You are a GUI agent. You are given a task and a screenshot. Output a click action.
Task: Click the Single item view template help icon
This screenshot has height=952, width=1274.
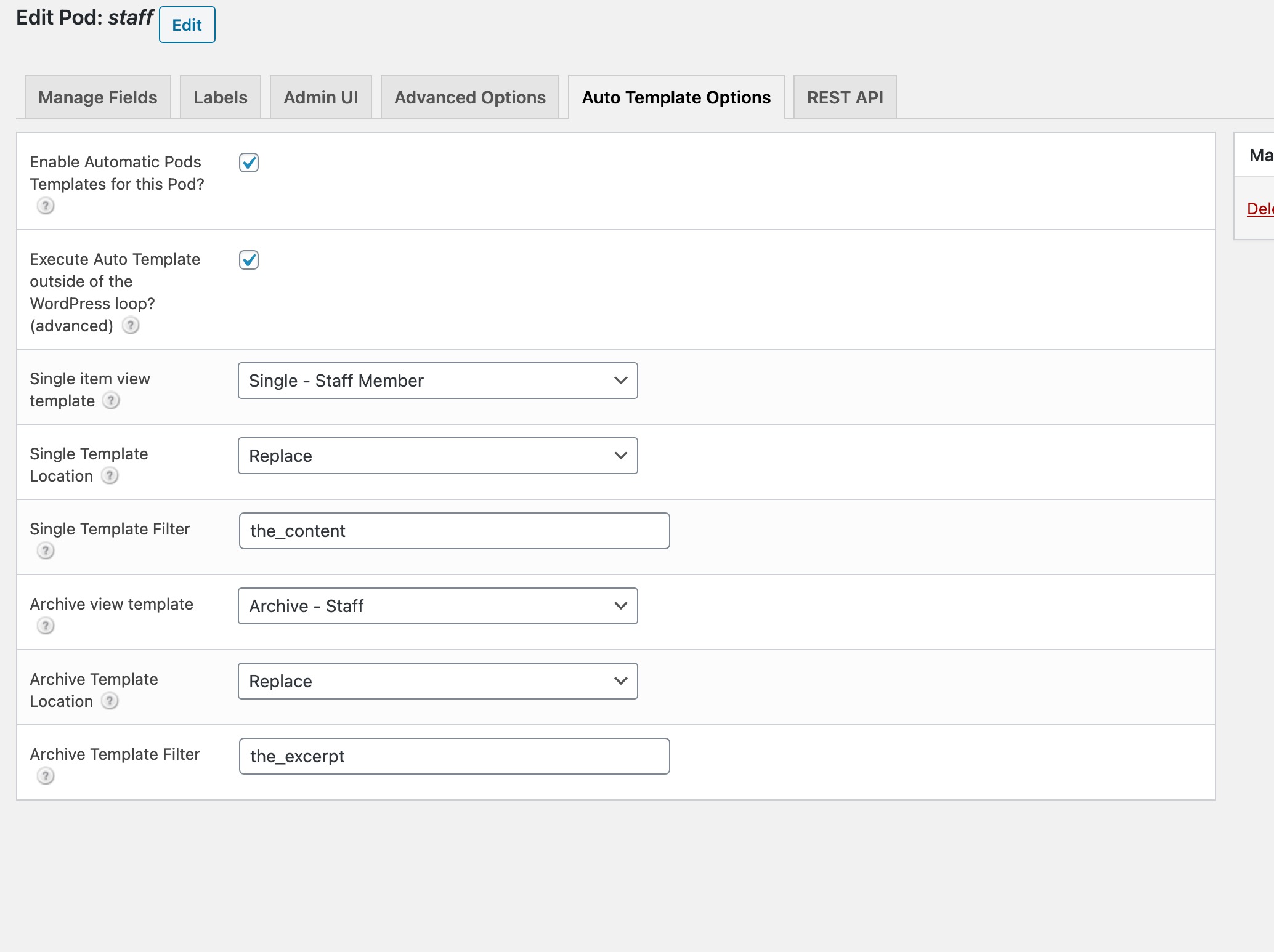click(x=112, y=401)
